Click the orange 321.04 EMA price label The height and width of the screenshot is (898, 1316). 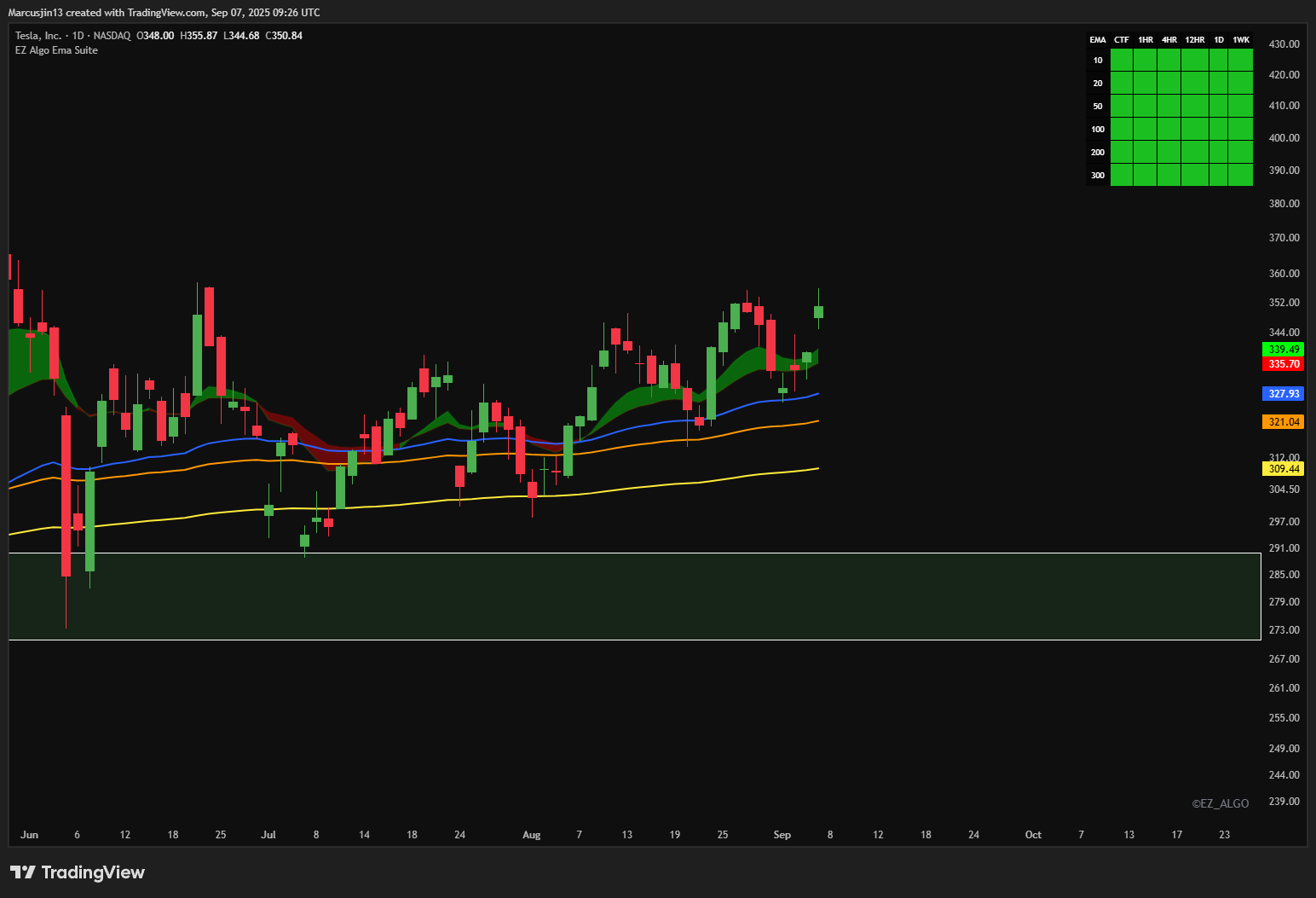[1283, 422]
